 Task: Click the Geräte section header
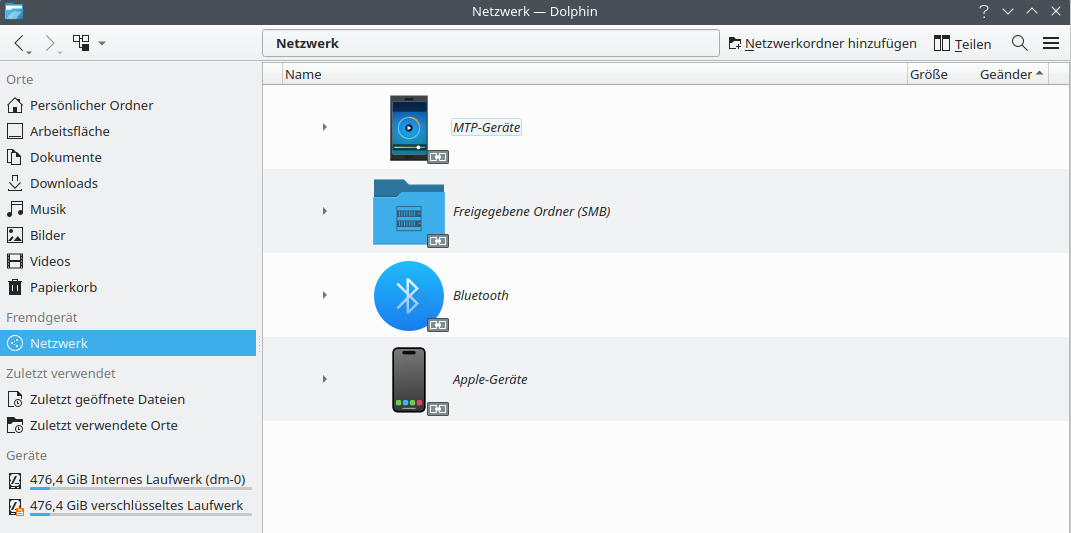(x=27, y=455)
